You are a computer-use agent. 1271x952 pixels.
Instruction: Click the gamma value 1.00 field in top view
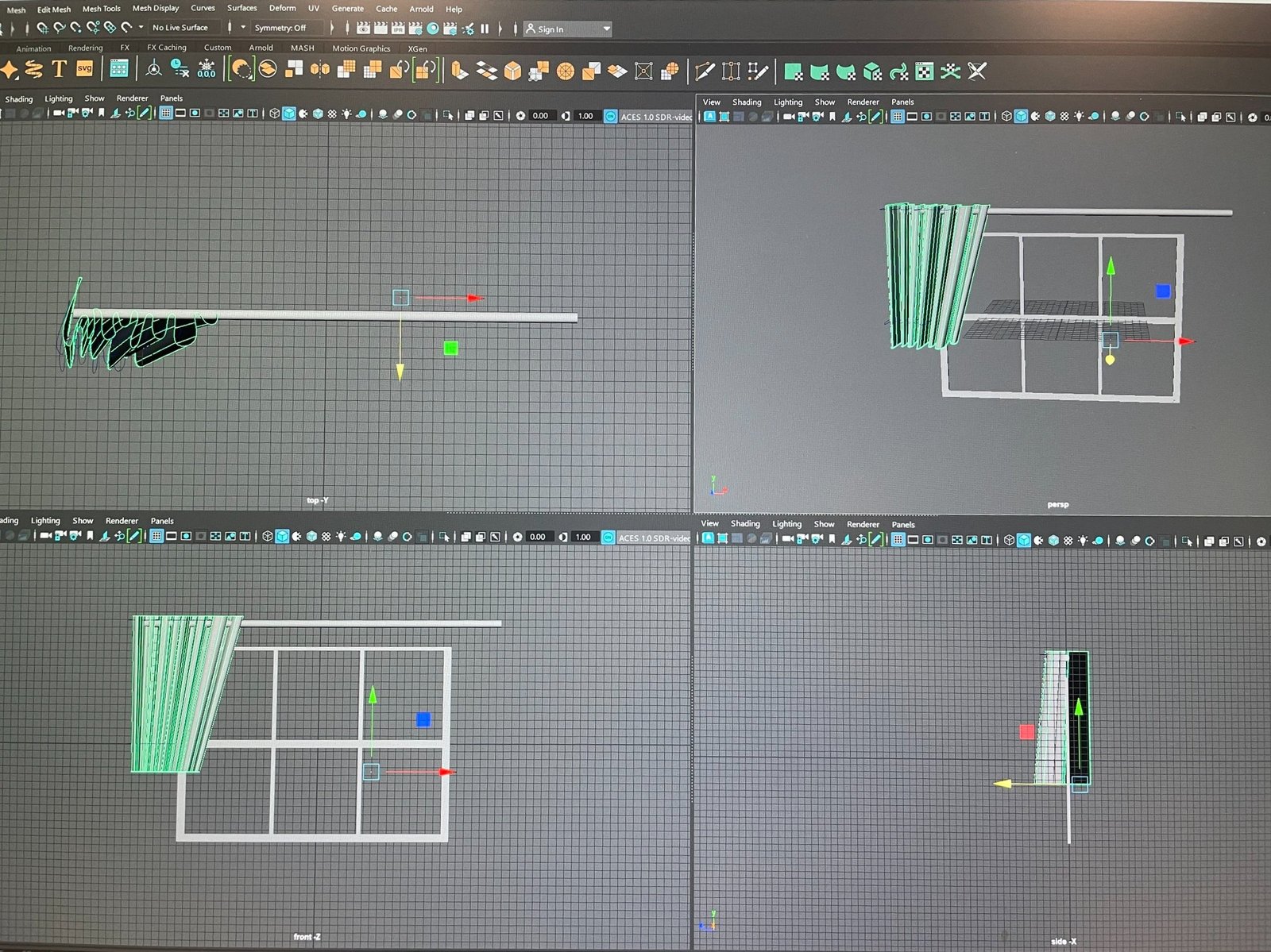click(586, 116)
